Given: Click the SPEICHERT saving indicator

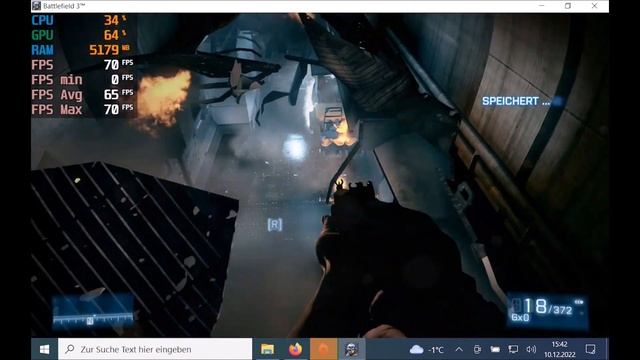Looking at the screenshot, I should [x=516, y=101].
